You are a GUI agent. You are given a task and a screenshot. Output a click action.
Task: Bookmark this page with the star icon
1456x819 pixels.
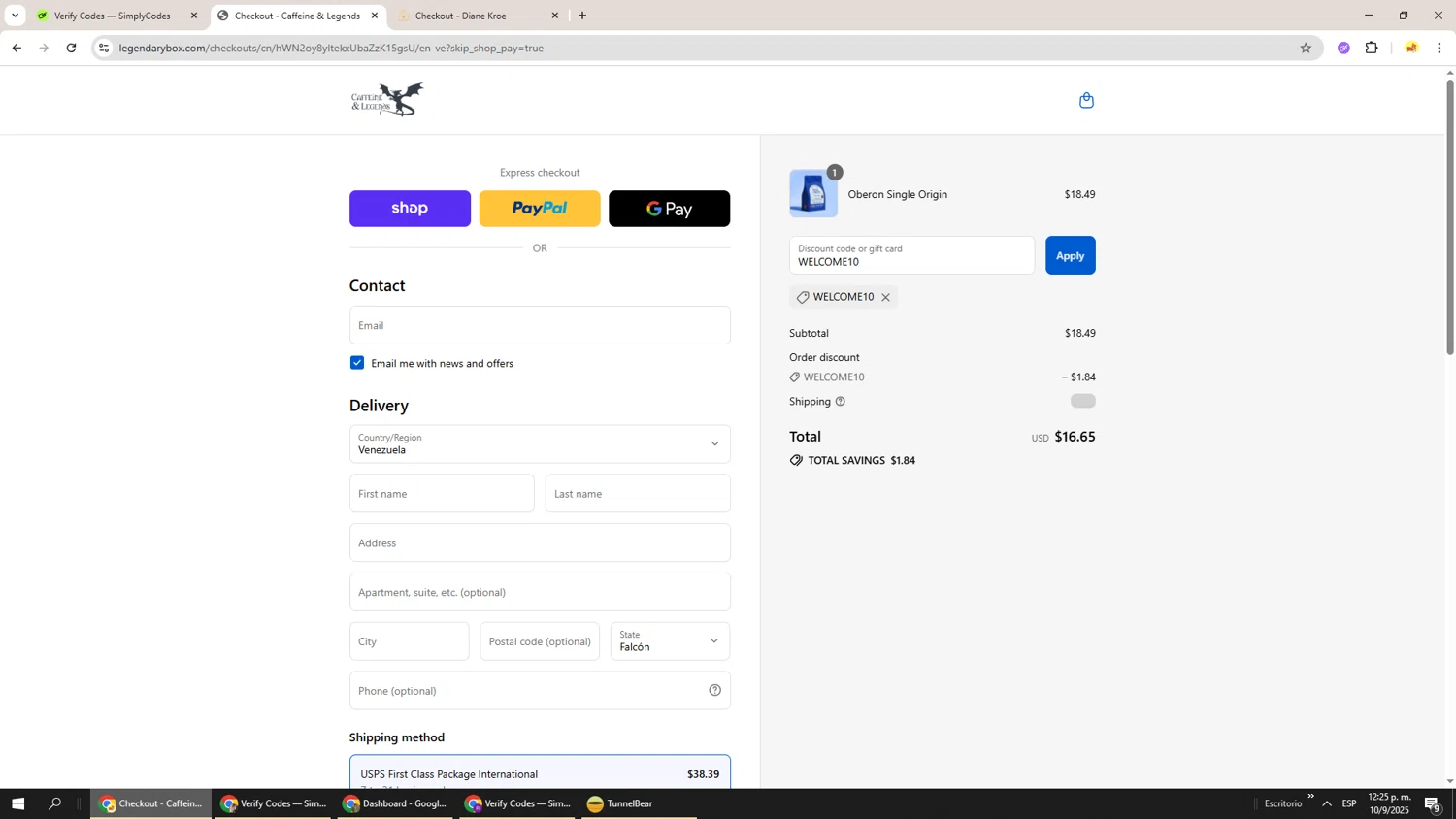[1306, 48]
